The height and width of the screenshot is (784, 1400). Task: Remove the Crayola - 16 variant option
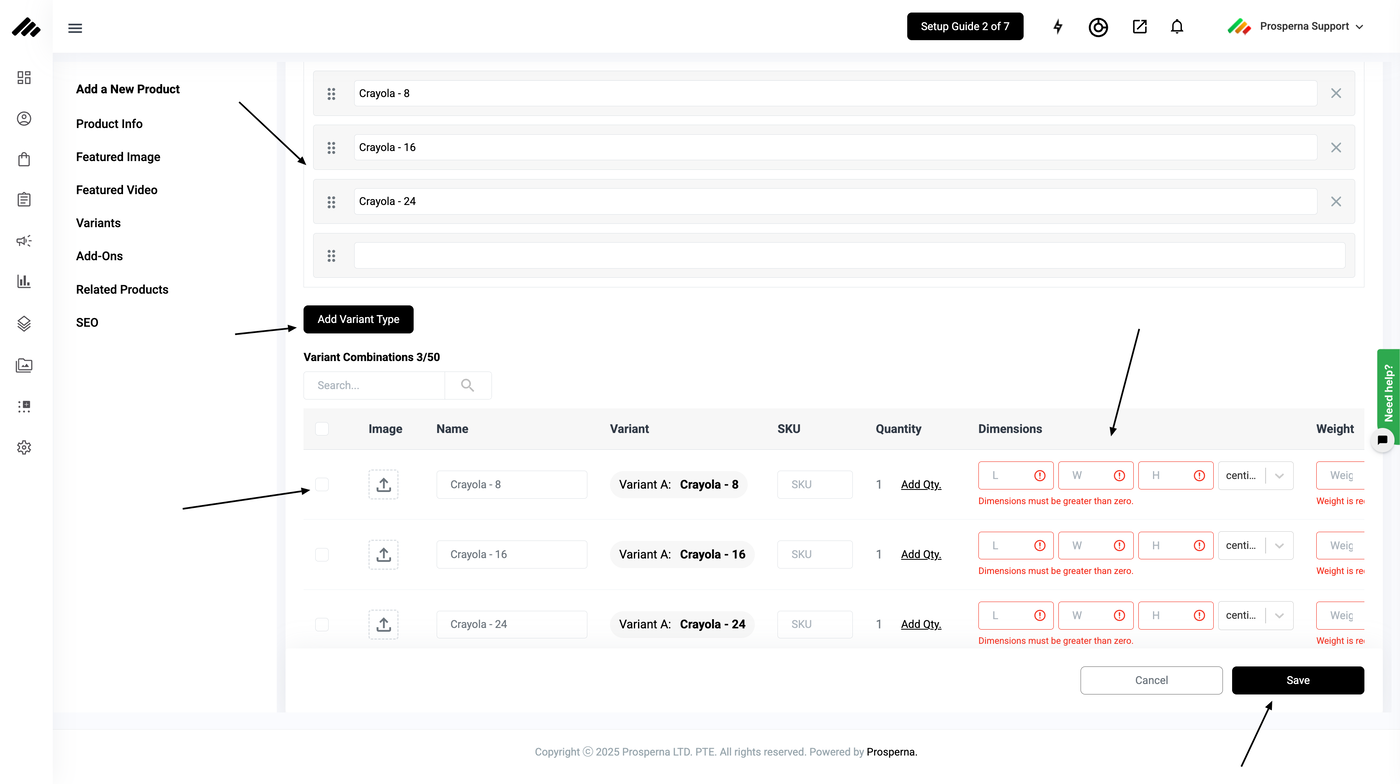pyautogui.click(x=1336, y=147)
